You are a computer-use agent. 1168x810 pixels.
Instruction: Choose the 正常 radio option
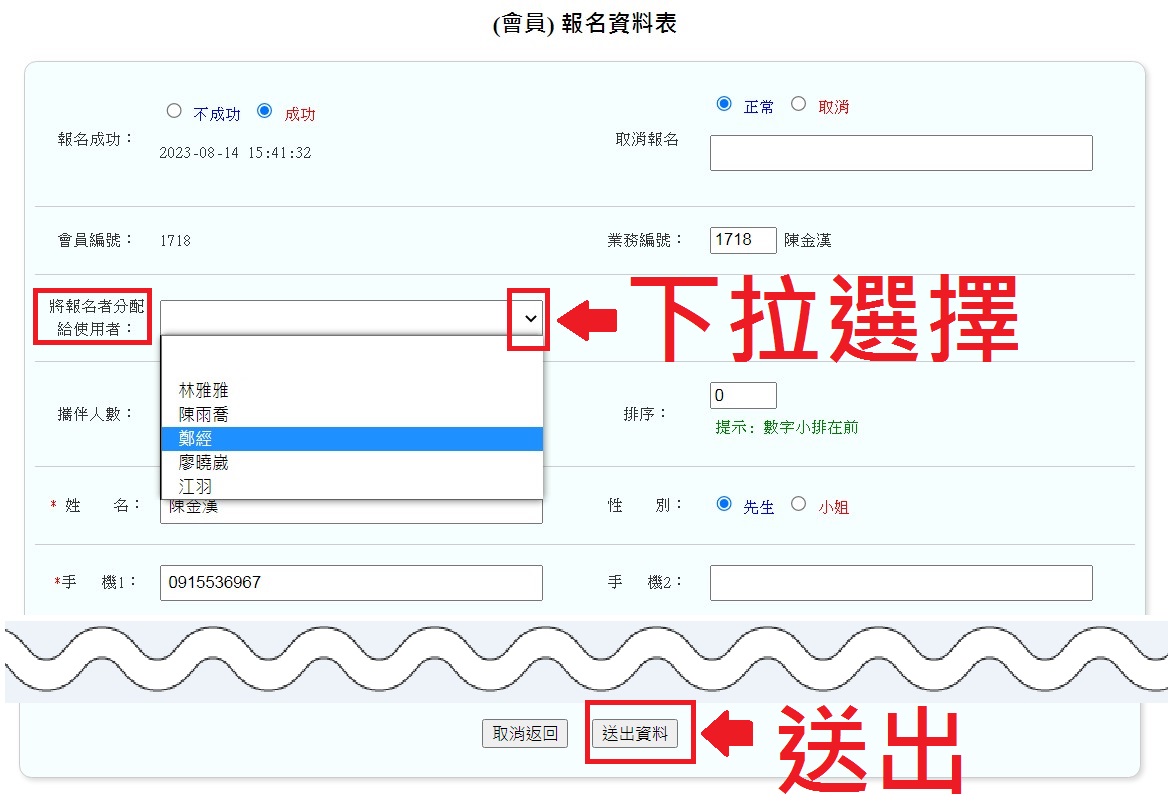coord(724,104)
